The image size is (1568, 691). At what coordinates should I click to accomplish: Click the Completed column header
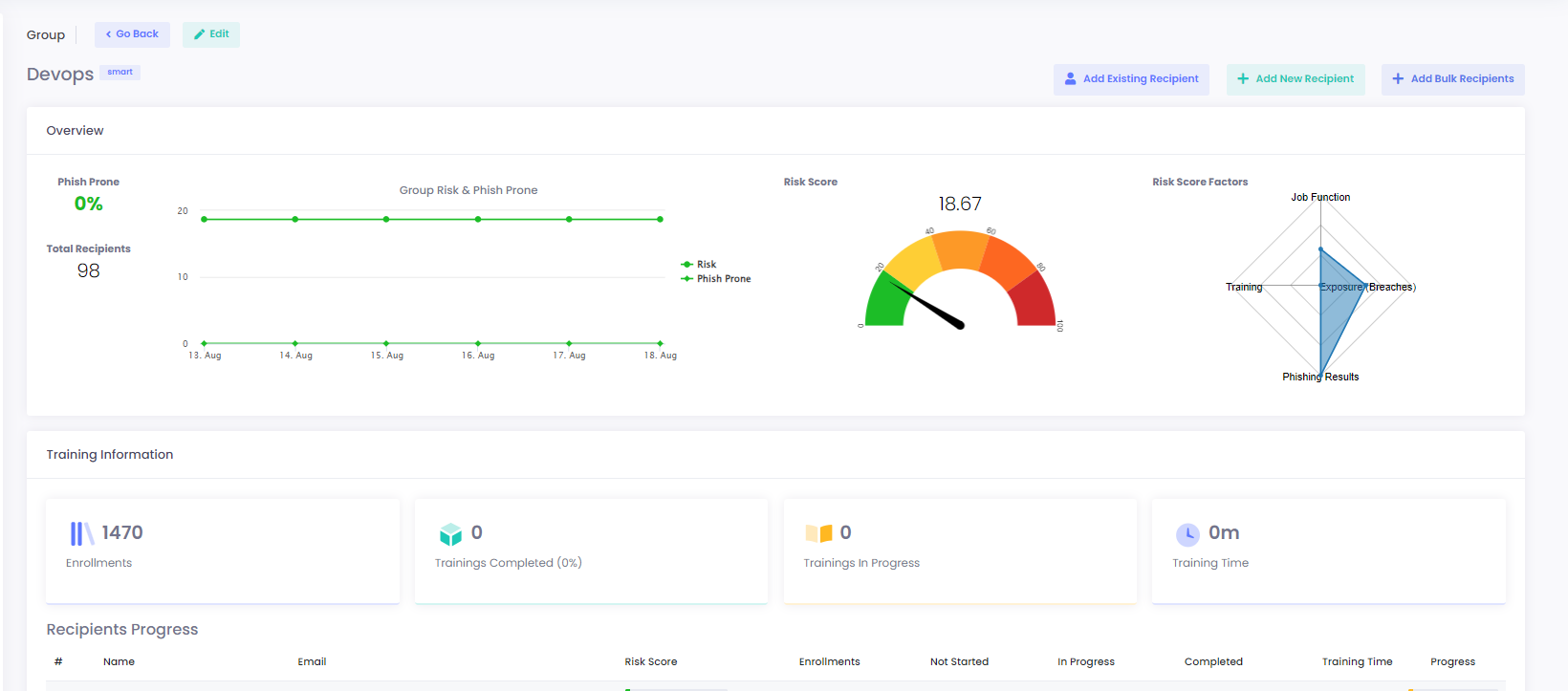1213,661
